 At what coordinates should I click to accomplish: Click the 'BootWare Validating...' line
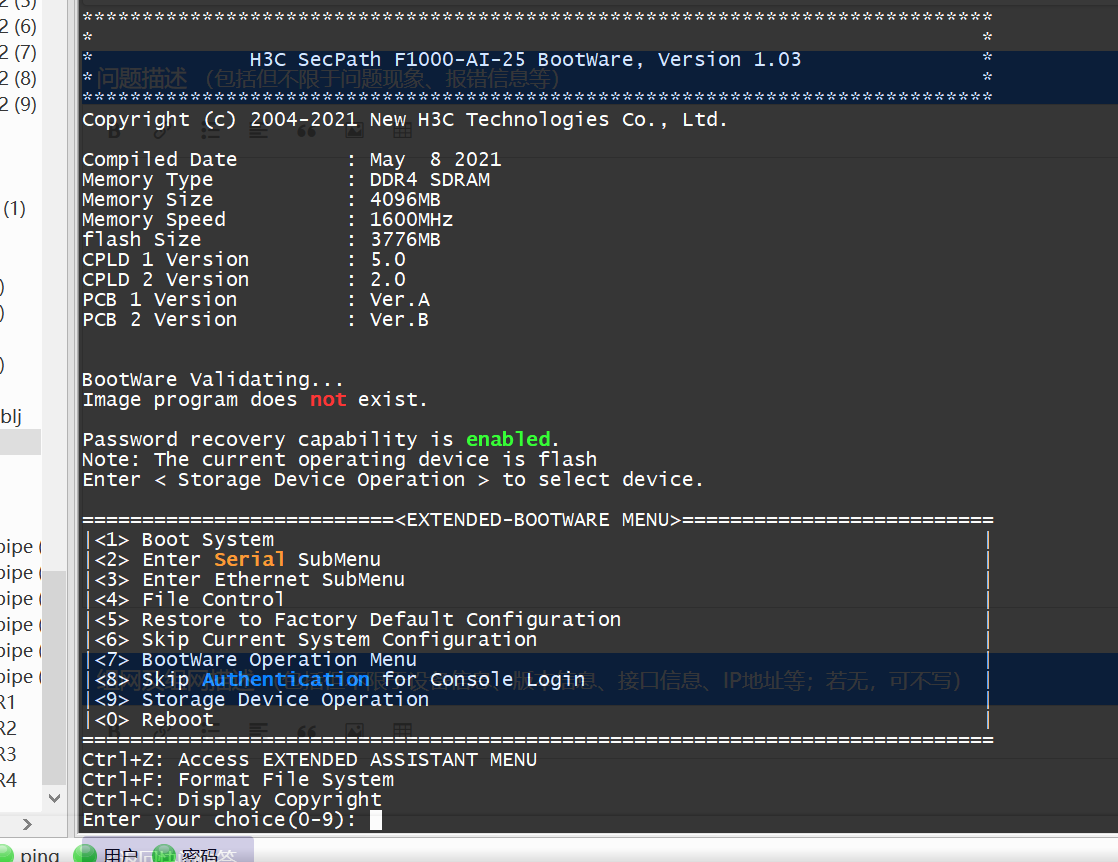tap(213, 379)
